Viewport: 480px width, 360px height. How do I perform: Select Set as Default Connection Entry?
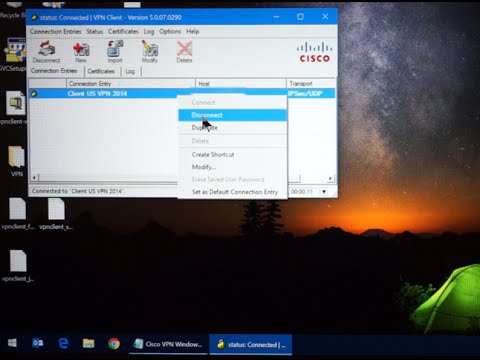235,192
